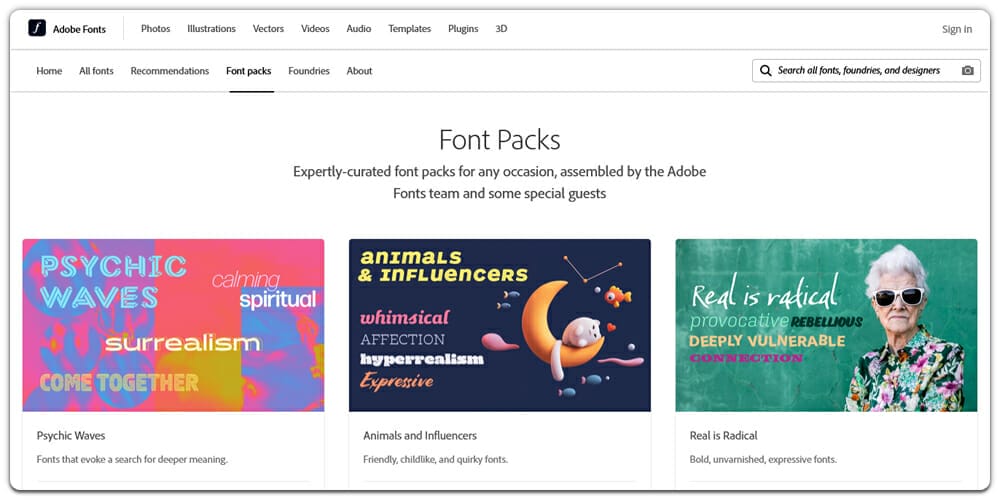Open visual search camera icon
This screenshot has width=1000, height=500.
[x=967, y=71]
